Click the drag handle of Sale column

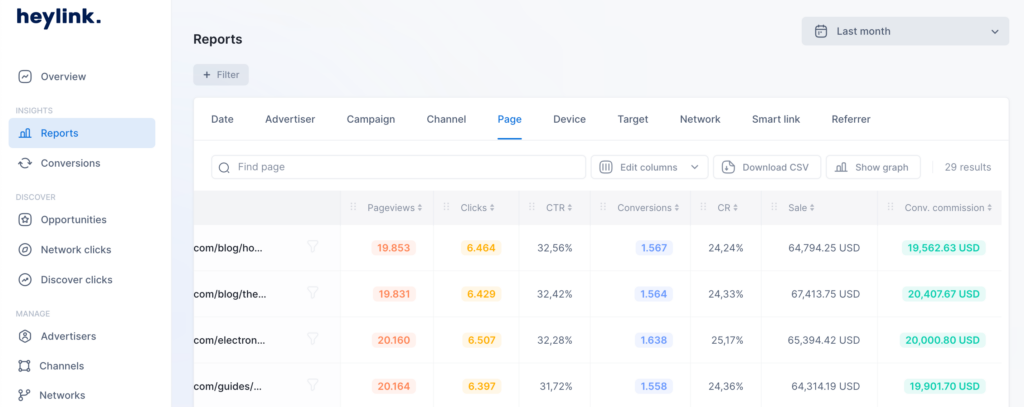click(x=774, y=206)
